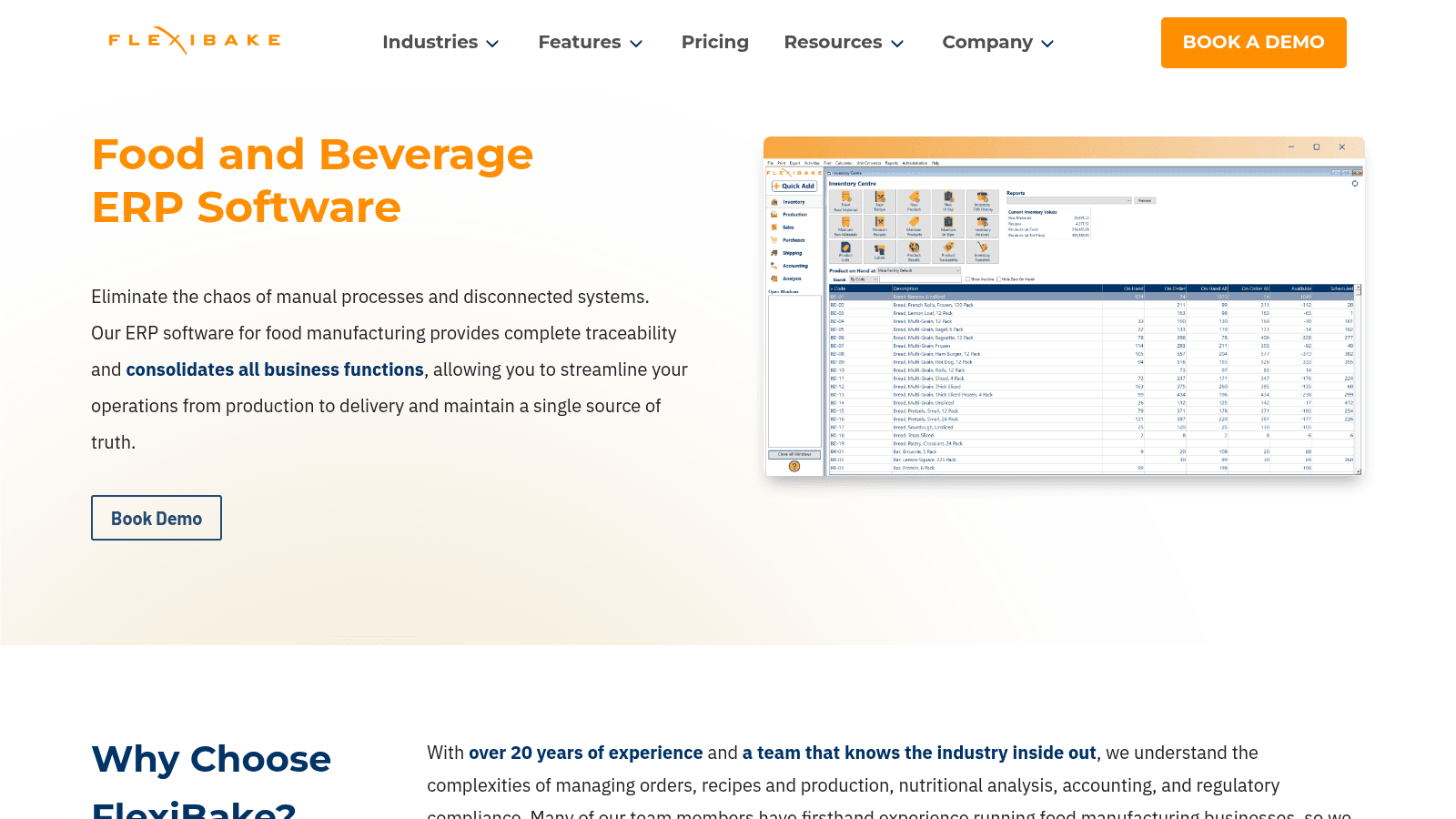Click the New Raw Material icon
This screenshot has width=1456, height=819.
tap(845, 201)
